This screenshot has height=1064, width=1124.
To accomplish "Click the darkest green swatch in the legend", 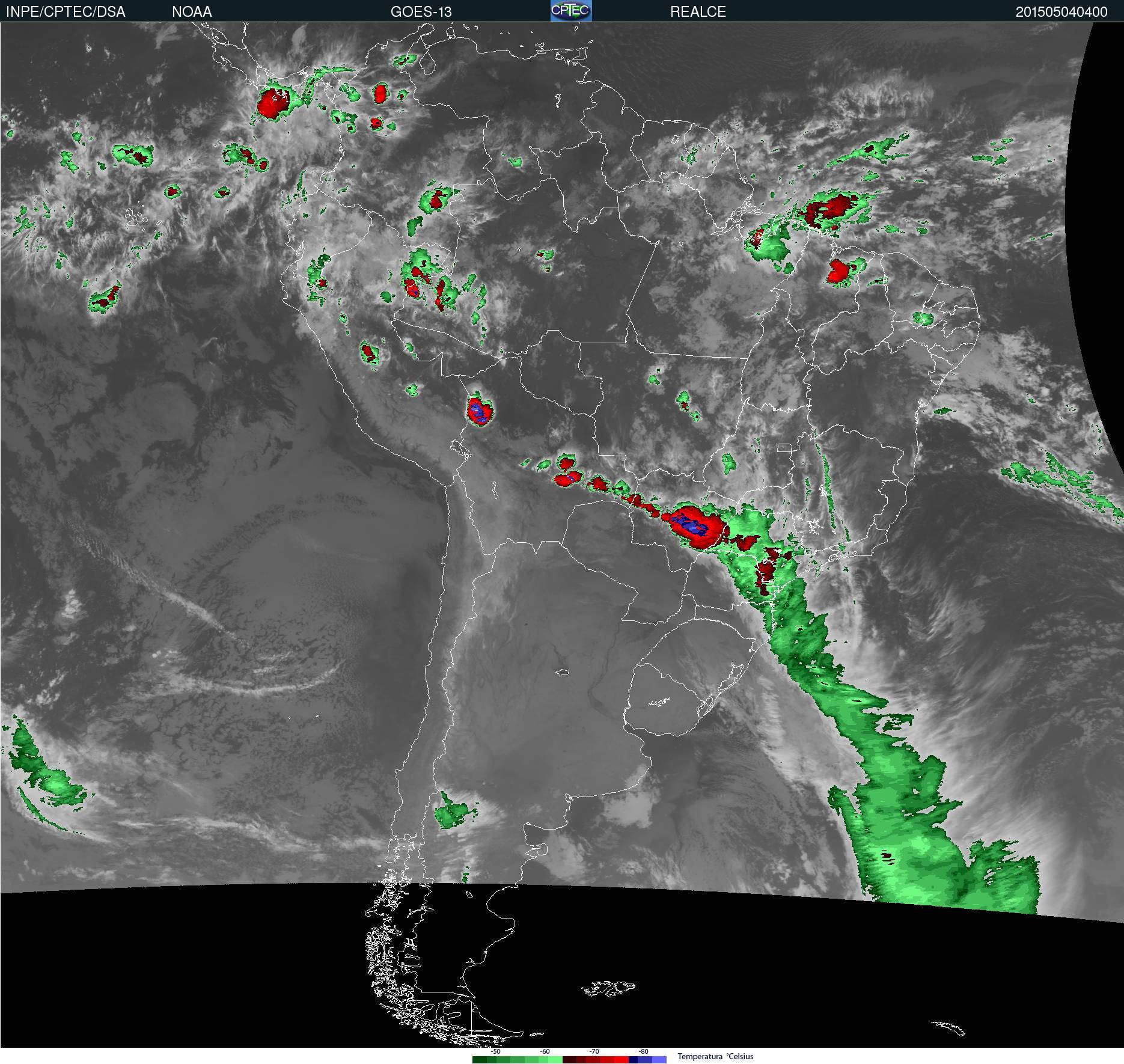I will (480, 1060).
